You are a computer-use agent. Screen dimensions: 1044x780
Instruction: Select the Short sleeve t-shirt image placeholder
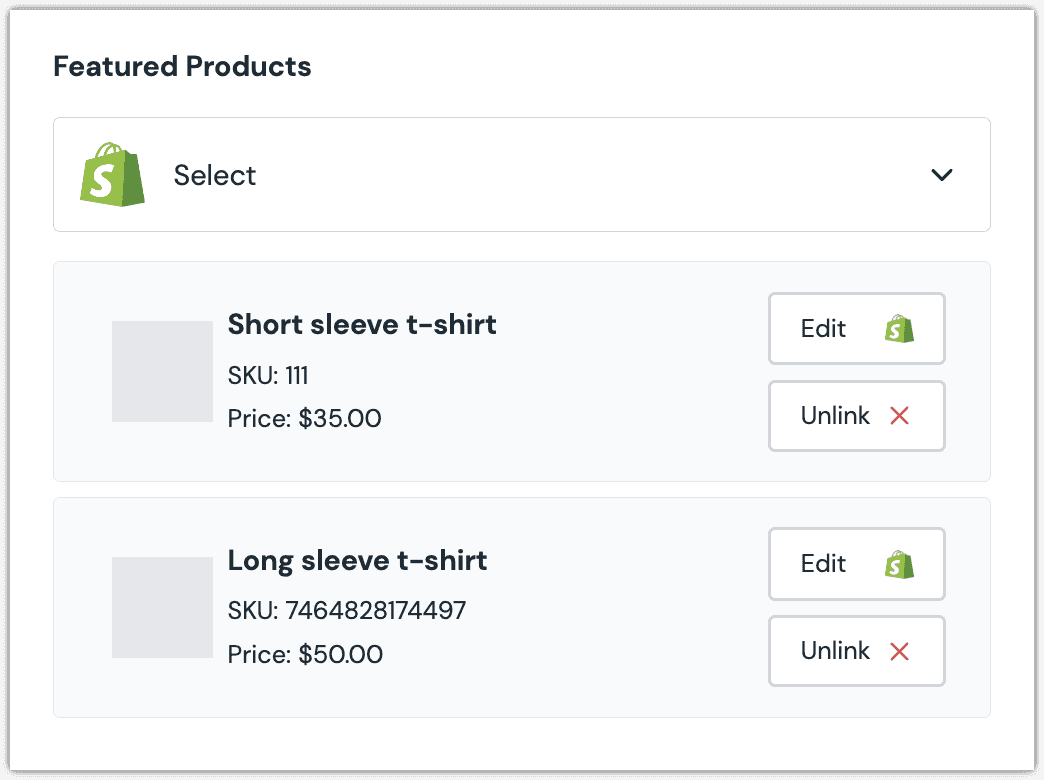[162, 372]
